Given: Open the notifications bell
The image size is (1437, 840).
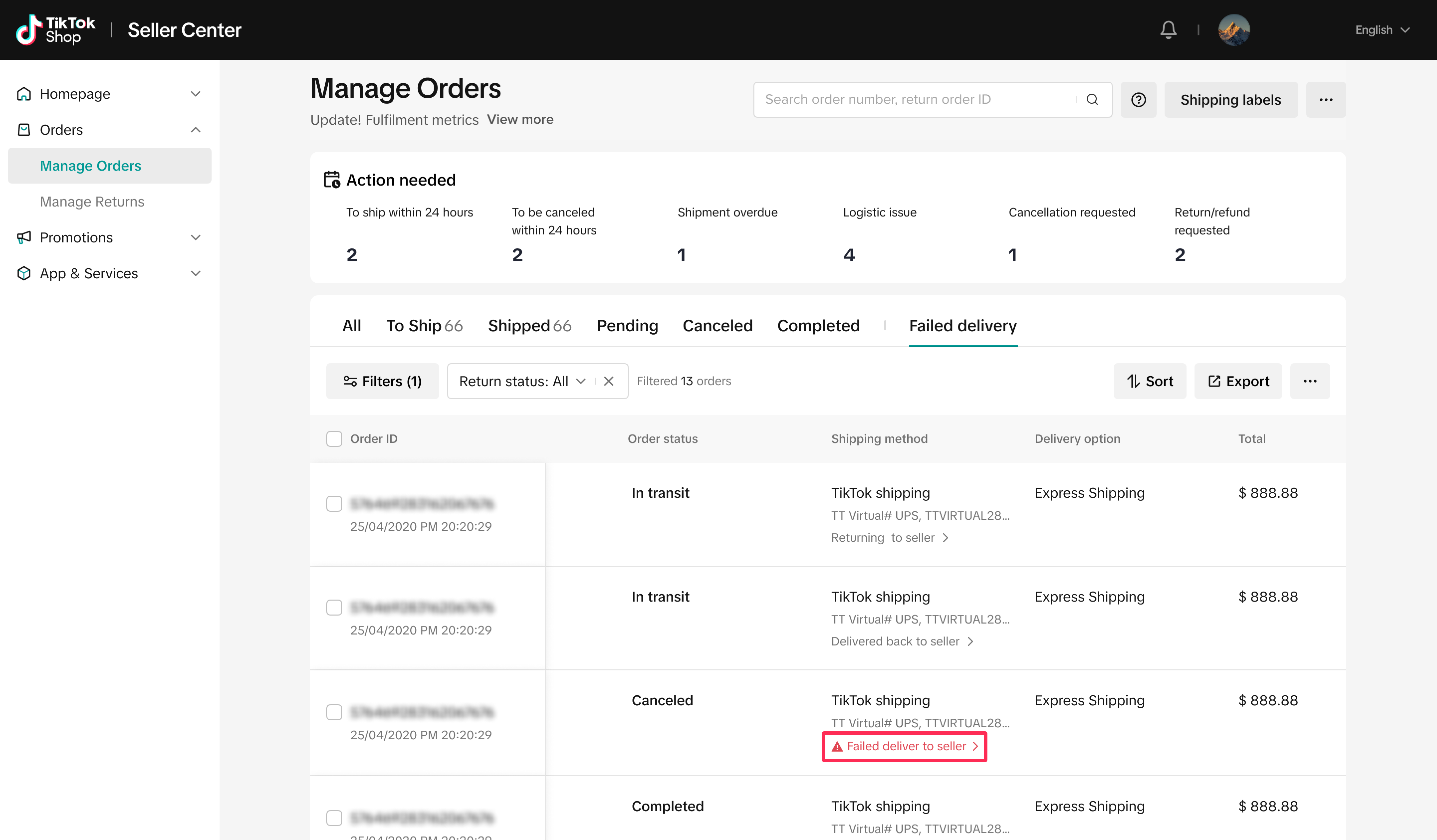Looking at the screenshot, I should pyautogui.click(x=1168, y=30).
